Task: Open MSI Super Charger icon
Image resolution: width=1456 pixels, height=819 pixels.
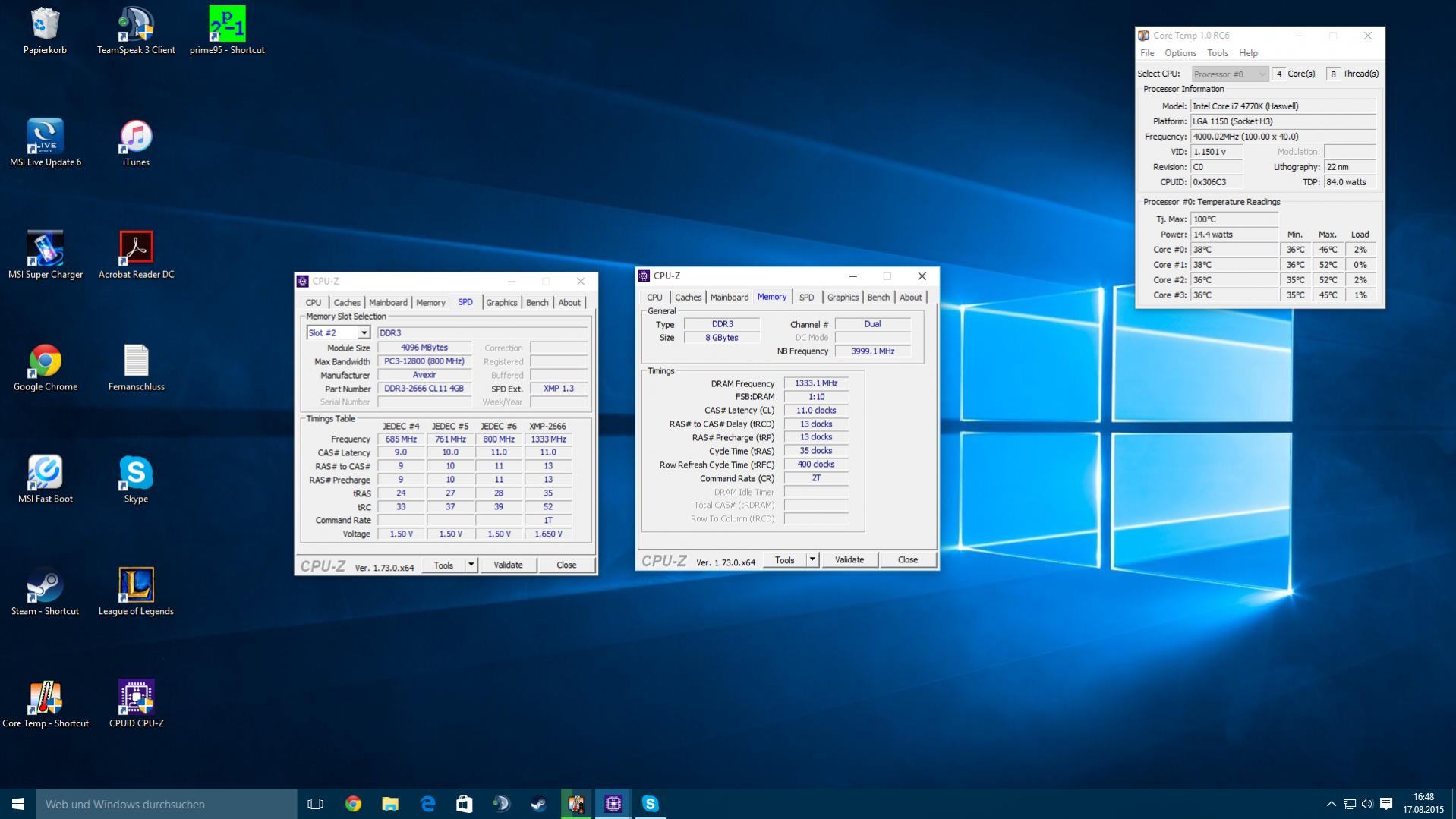Action: (45, 255)
